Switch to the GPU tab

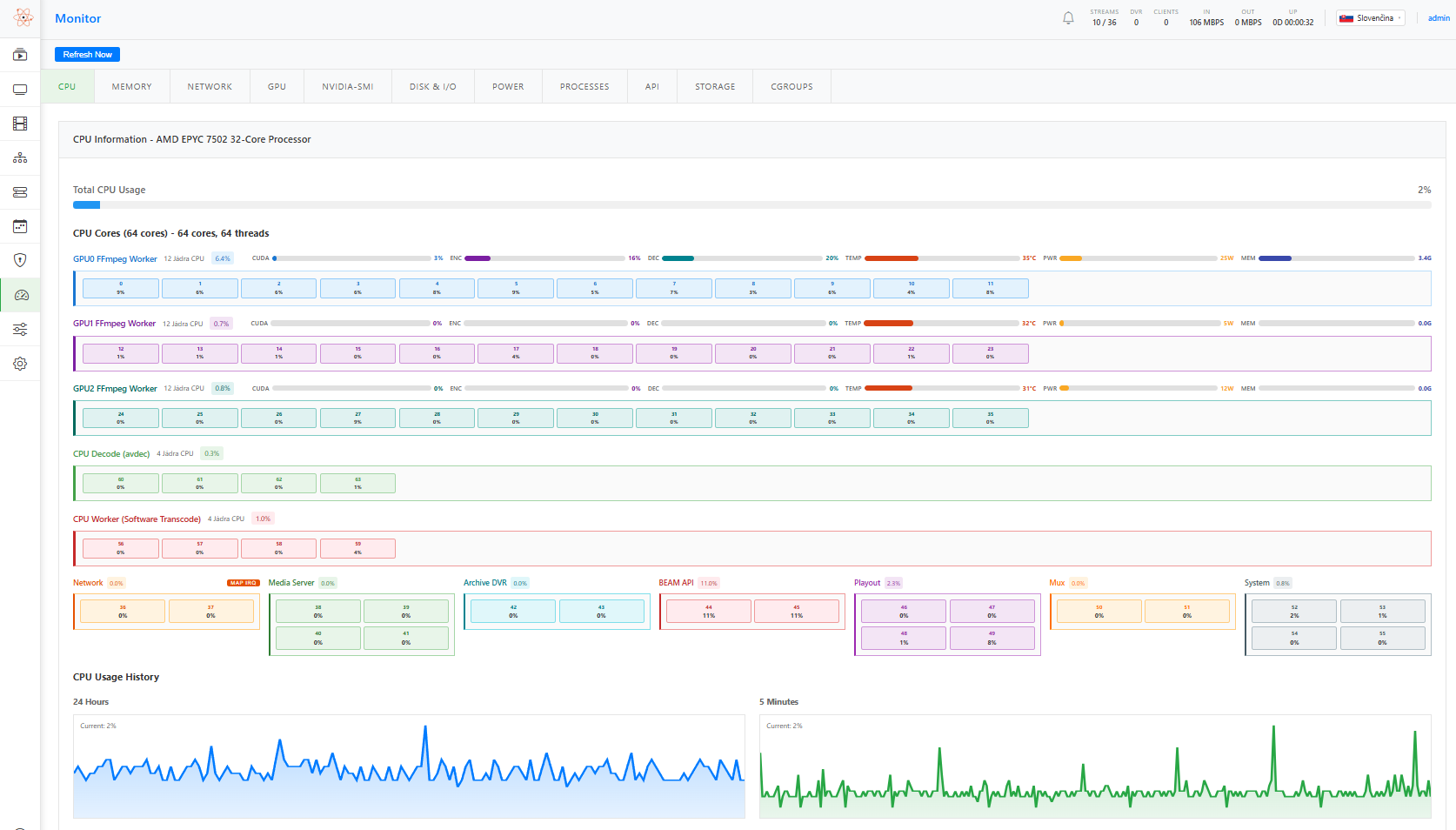pyautogui.click(x=277, y=87)
